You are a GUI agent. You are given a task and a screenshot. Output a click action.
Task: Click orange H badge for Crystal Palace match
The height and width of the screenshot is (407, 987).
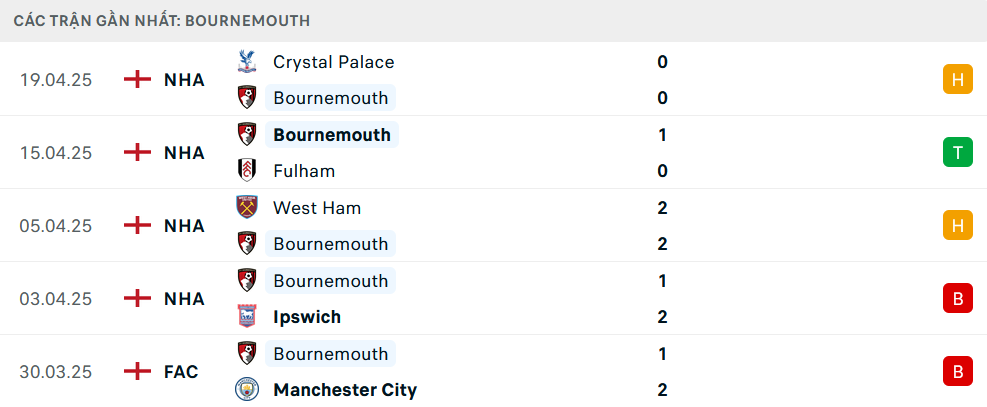[x=957, y=80]
